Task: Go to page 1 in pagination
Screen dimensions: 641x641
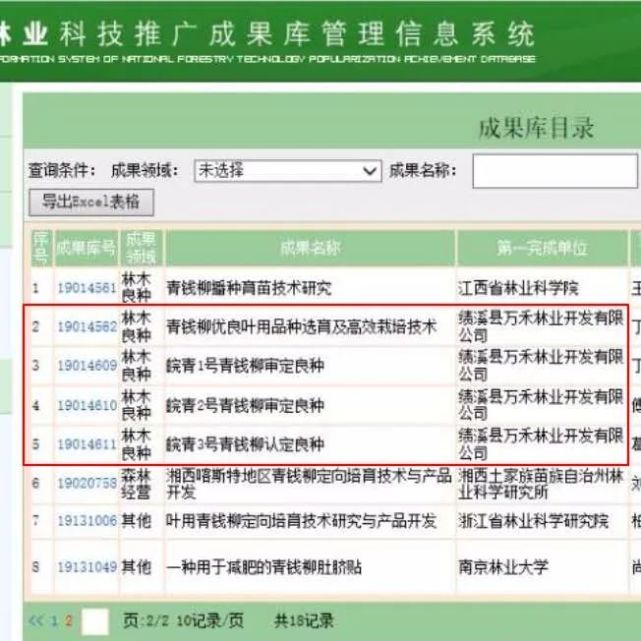Action: click(54, 621)
